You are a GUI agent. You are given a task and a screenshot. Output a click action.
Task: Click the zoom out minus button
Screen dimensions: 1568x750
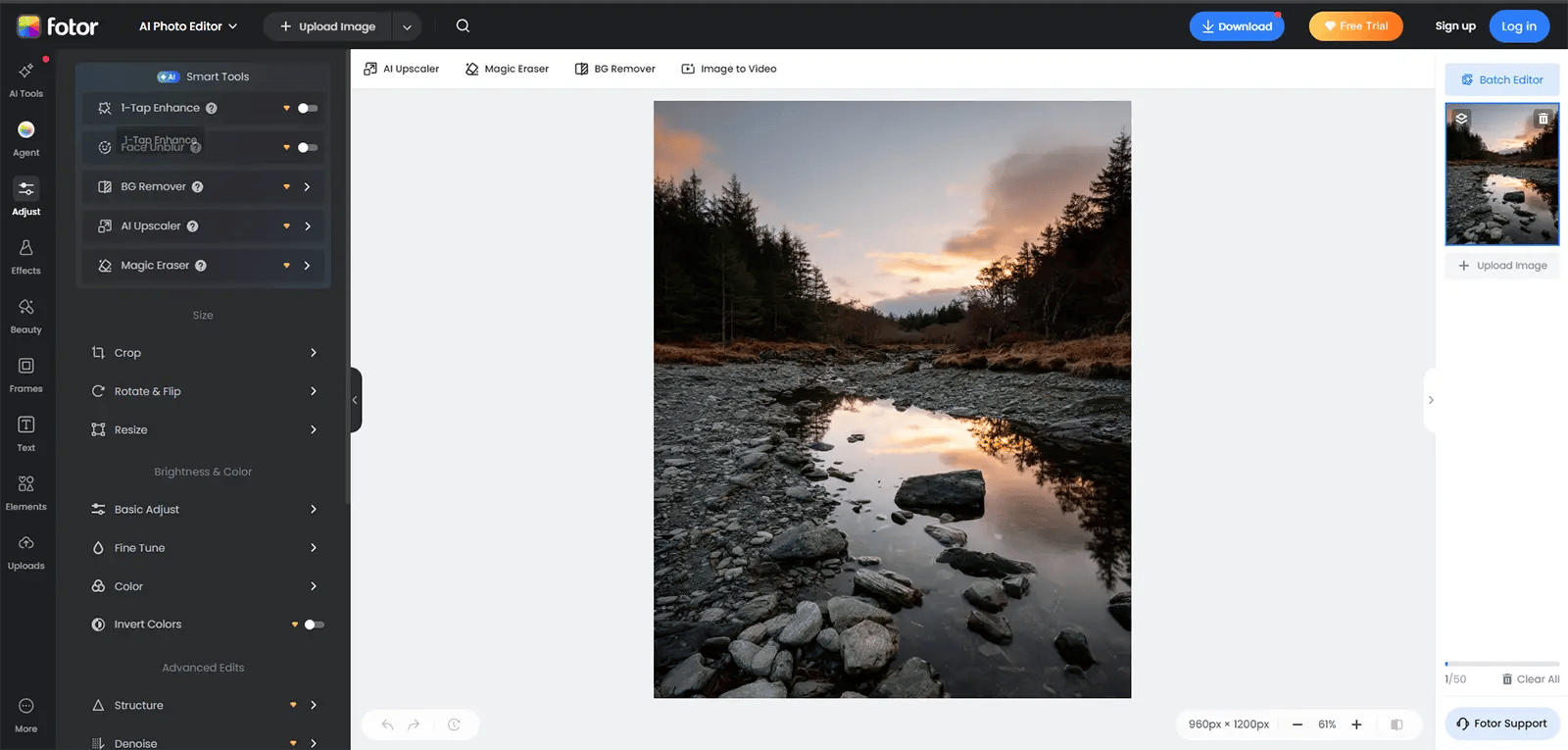(1298, 725)
